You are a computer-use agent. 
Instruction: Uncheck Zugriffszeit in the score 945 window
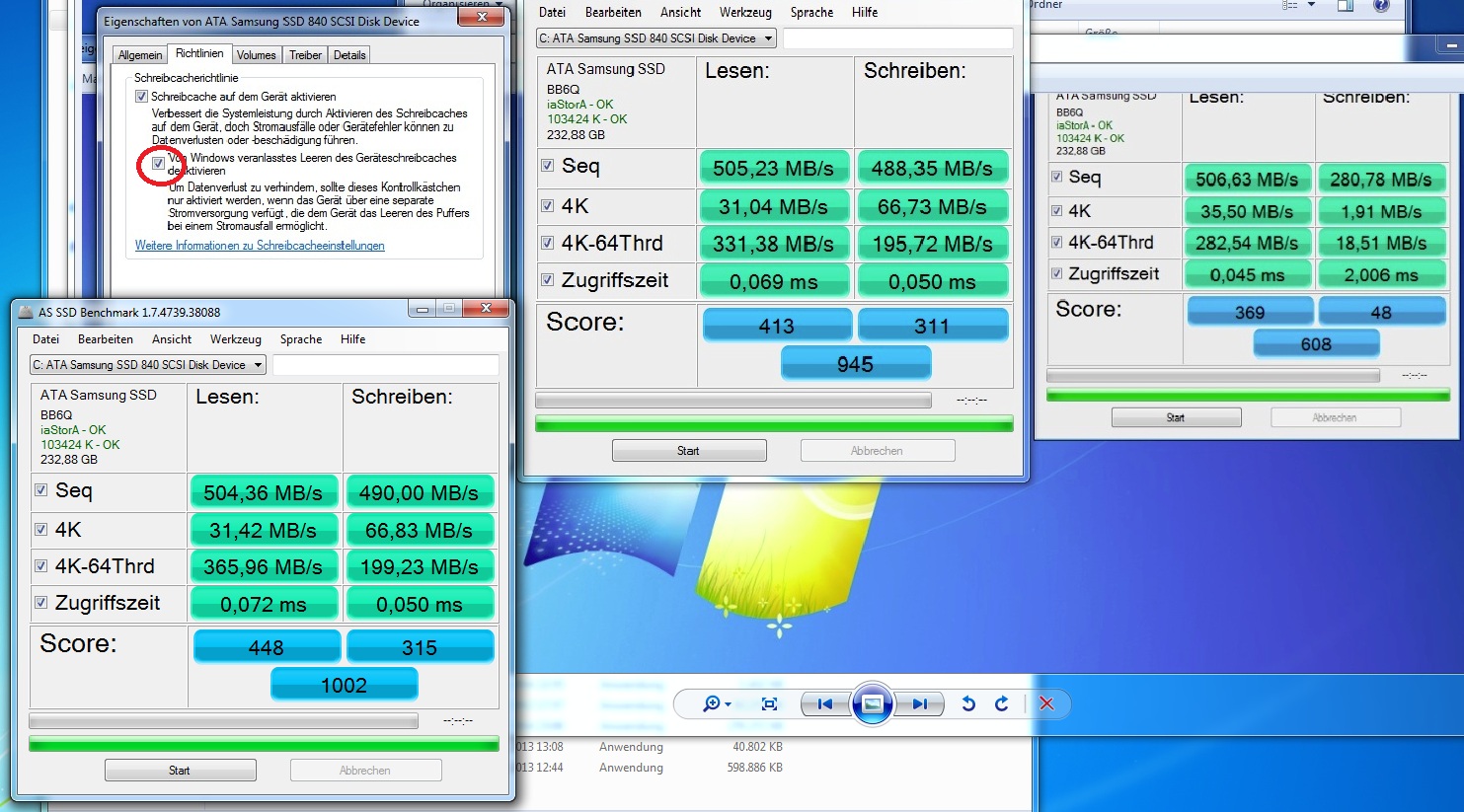coord(547,280)
